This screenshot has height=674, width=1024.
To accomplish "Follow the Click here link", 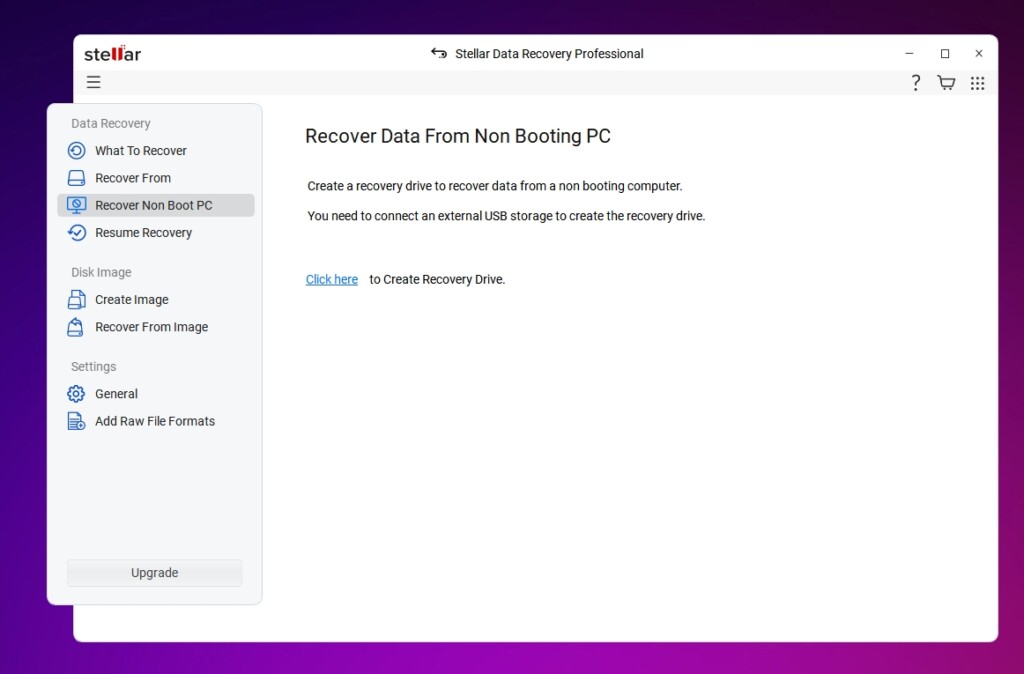I will (x=332, y=280).
